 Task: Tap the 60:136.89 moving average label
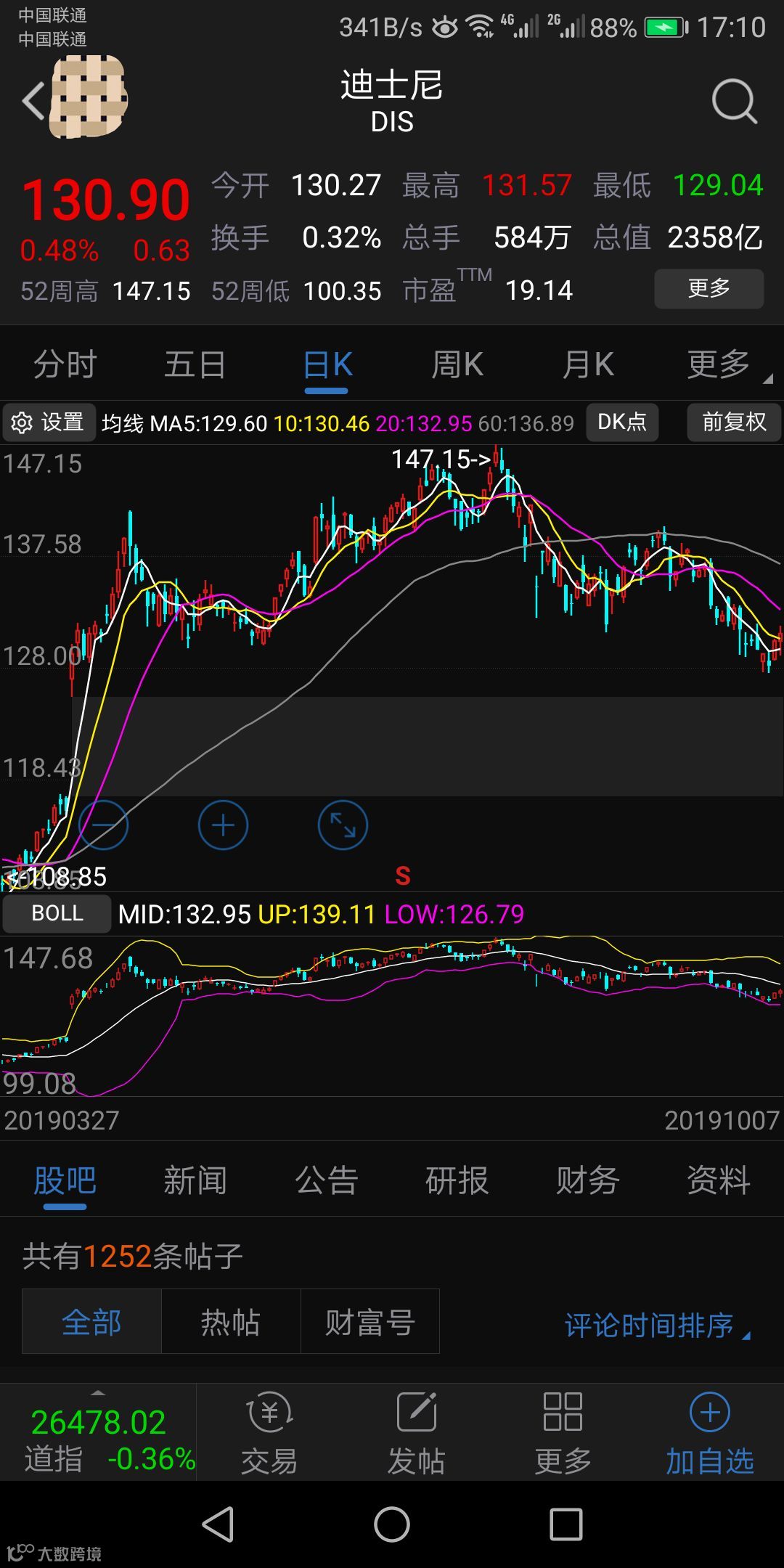[526, 423]
